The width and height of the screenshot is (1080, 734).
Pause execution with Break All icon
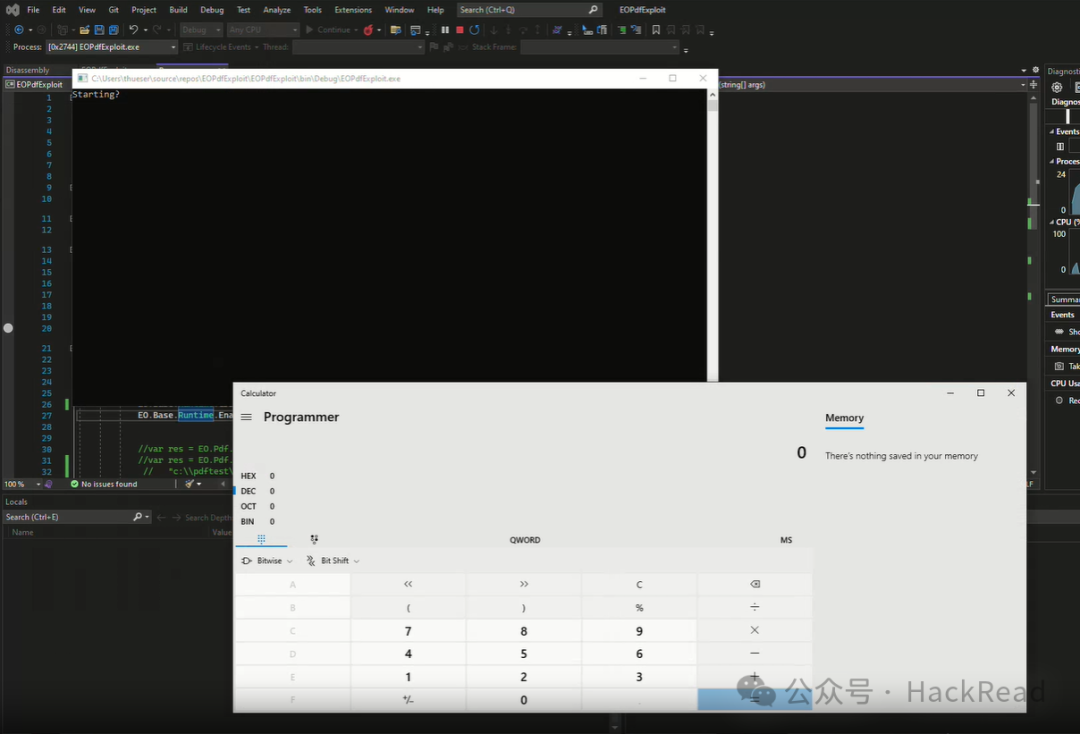click(445, 30)
